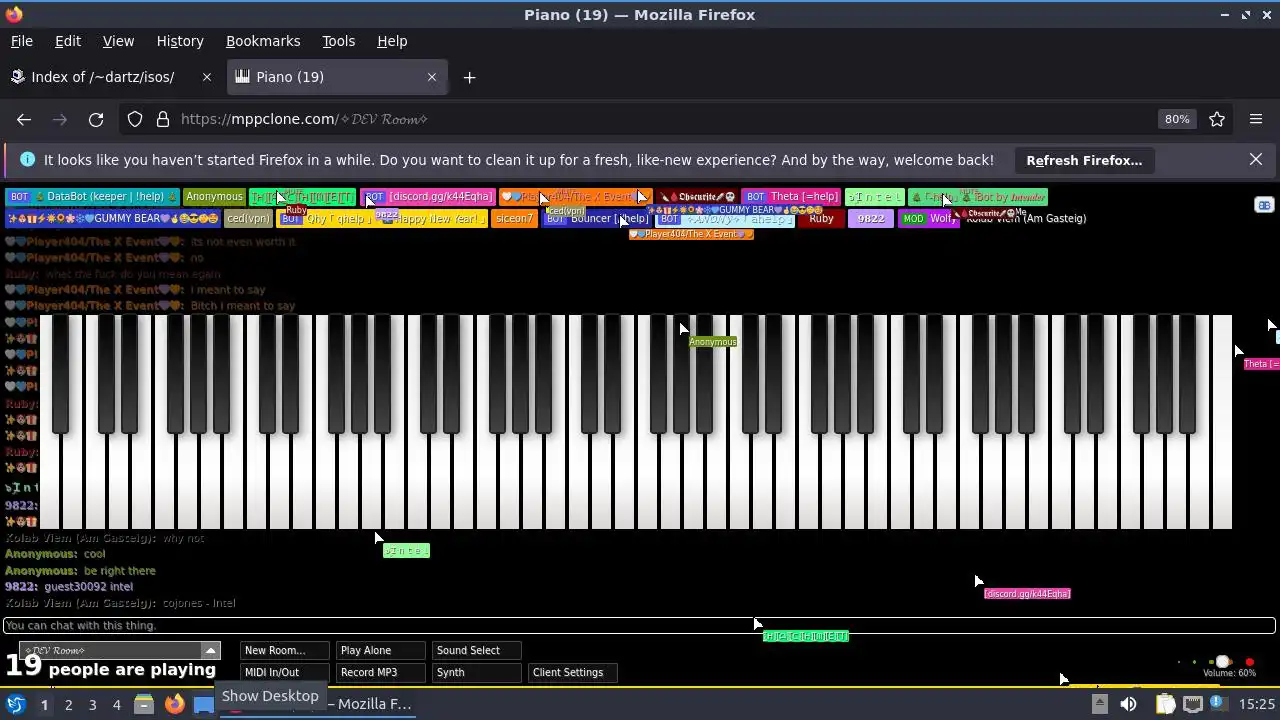Click the taskbar clock 15:25
1280x720 pixels.
point(1257,705)
